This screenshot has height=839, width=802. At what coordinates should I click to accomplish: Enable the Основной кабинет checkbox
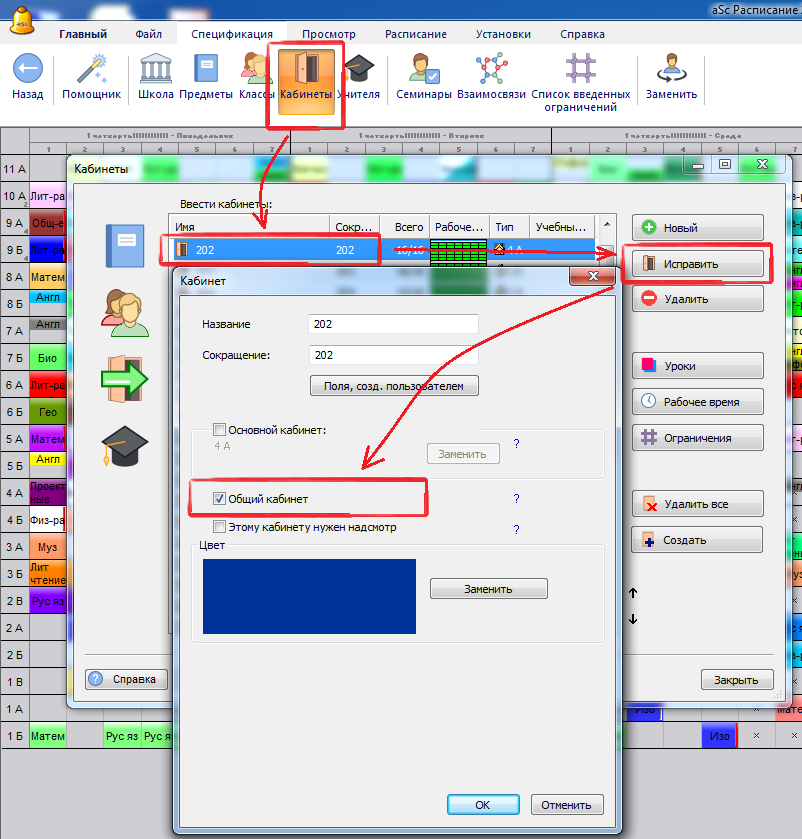pyautogui.click(x=220, y=430)
